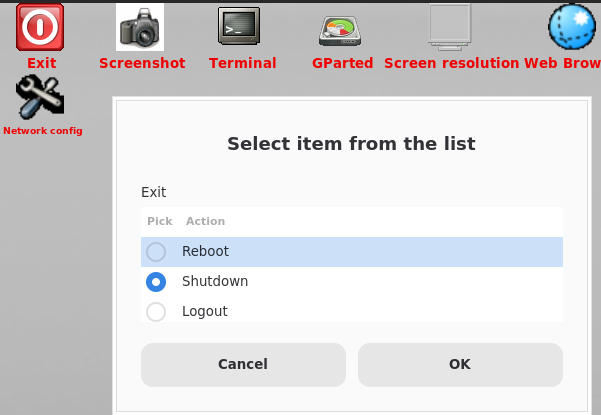Image resolution: width=601 pixels, height=415 pixels.
Task: Click the Terminal text label
Action: (242, 63)
